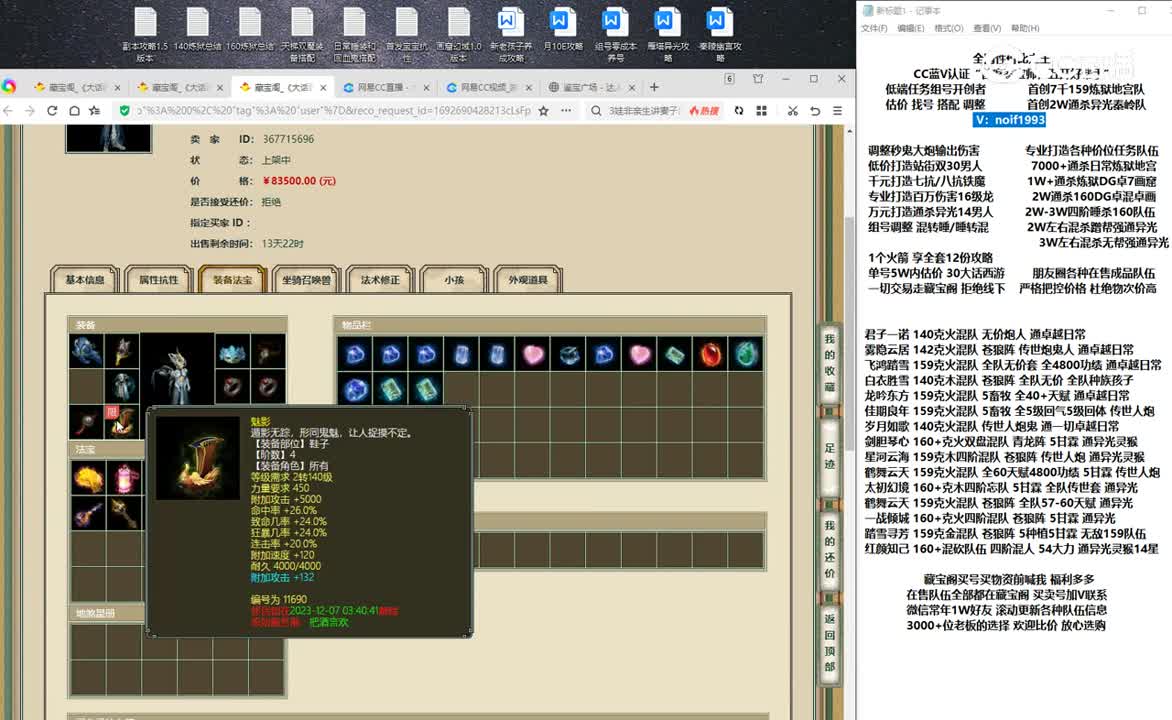The height and width of the screenshot is (720, 1172).
Task: Click 我的收藏 sidebar button
Action: (x=830, y=363)
